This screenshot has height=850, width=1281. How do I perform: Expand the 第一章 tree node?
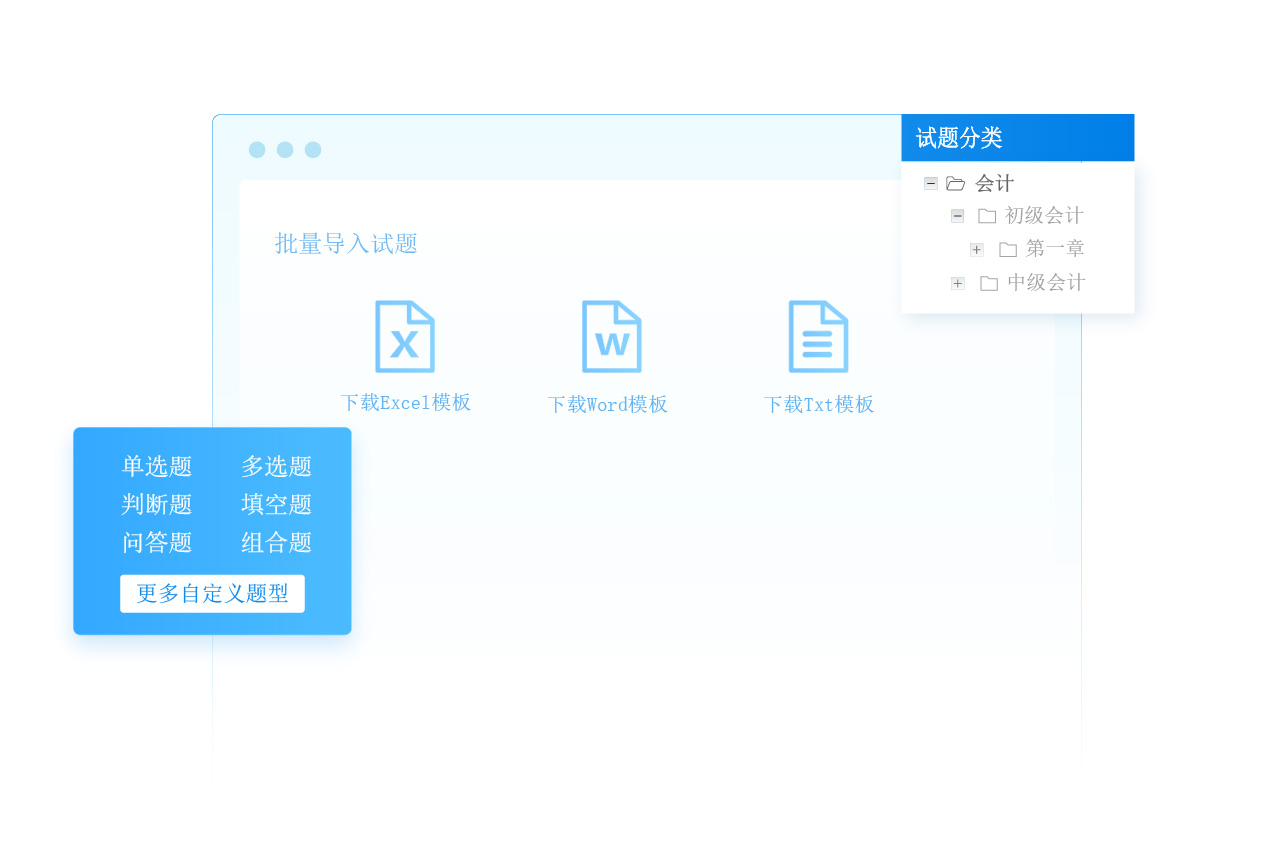[977, 249]
